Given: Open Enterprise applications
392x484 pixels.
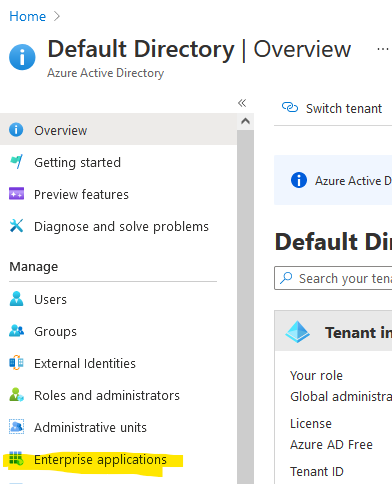Looking at the screenshot, I should coord(100,460).
